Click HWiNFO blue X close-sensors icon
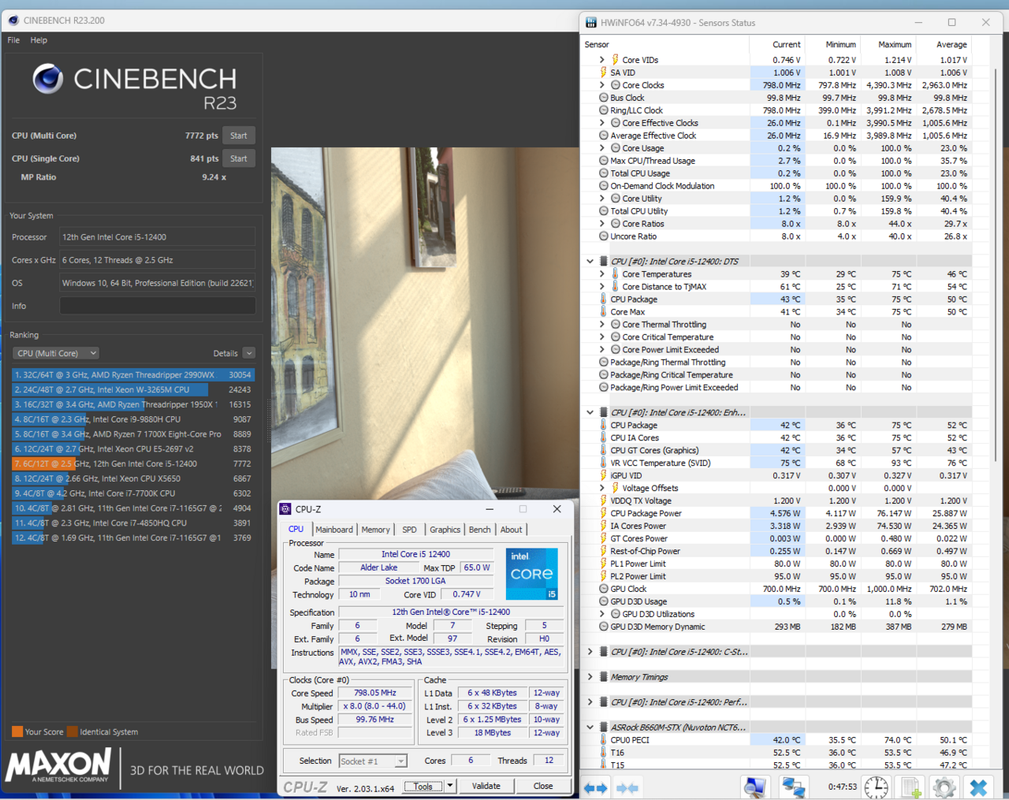This screenshot has width=1009, height=800. (x=979, y=786)
